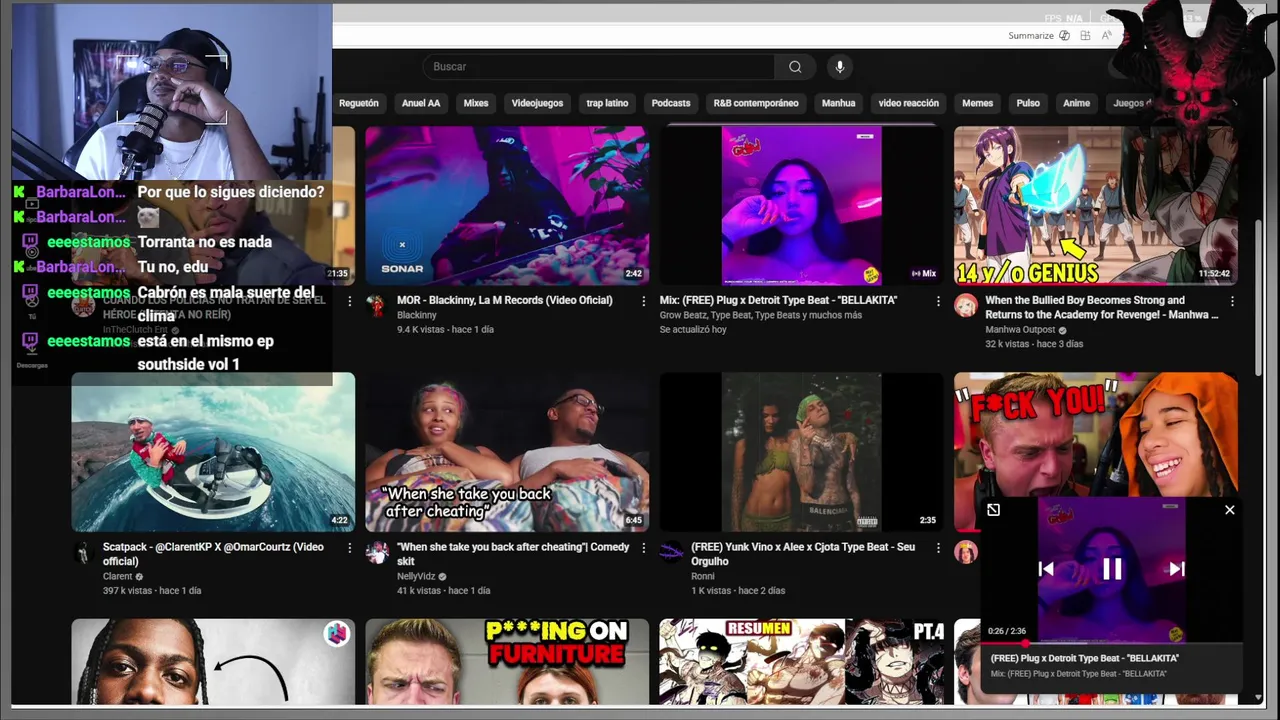
Task: Click the 32 k vistas - hace 3 días text
Action: [1034, 344]
